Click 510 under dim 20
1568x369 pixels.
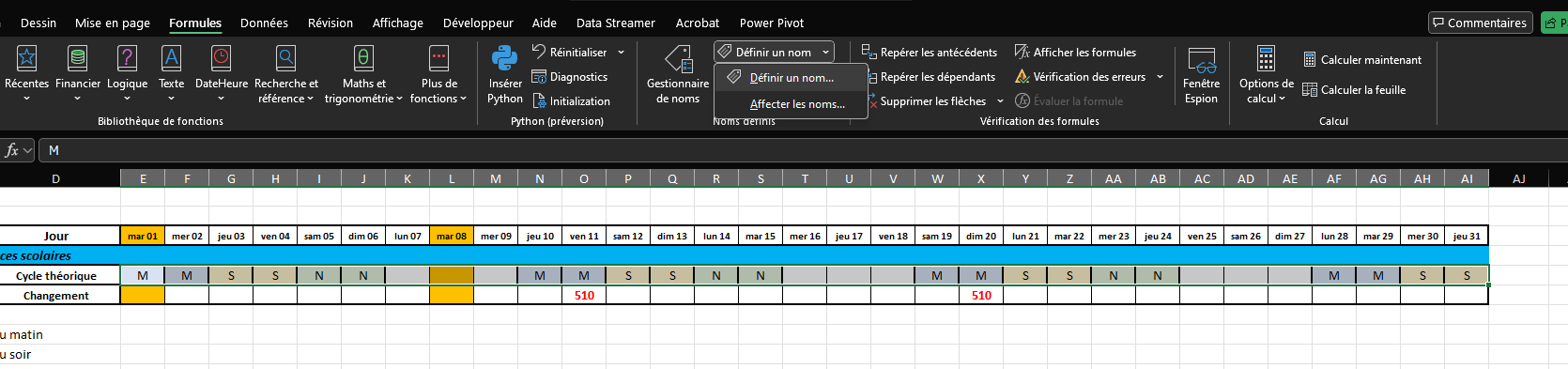click(x=981, y=295)
